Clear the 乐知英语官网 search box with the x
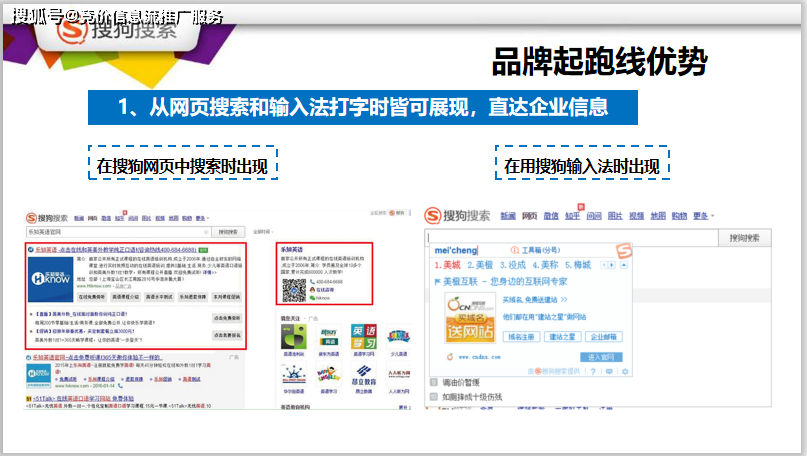Image resolution: width=807 pixels, height=456 pixels. [x=206, y=232]
